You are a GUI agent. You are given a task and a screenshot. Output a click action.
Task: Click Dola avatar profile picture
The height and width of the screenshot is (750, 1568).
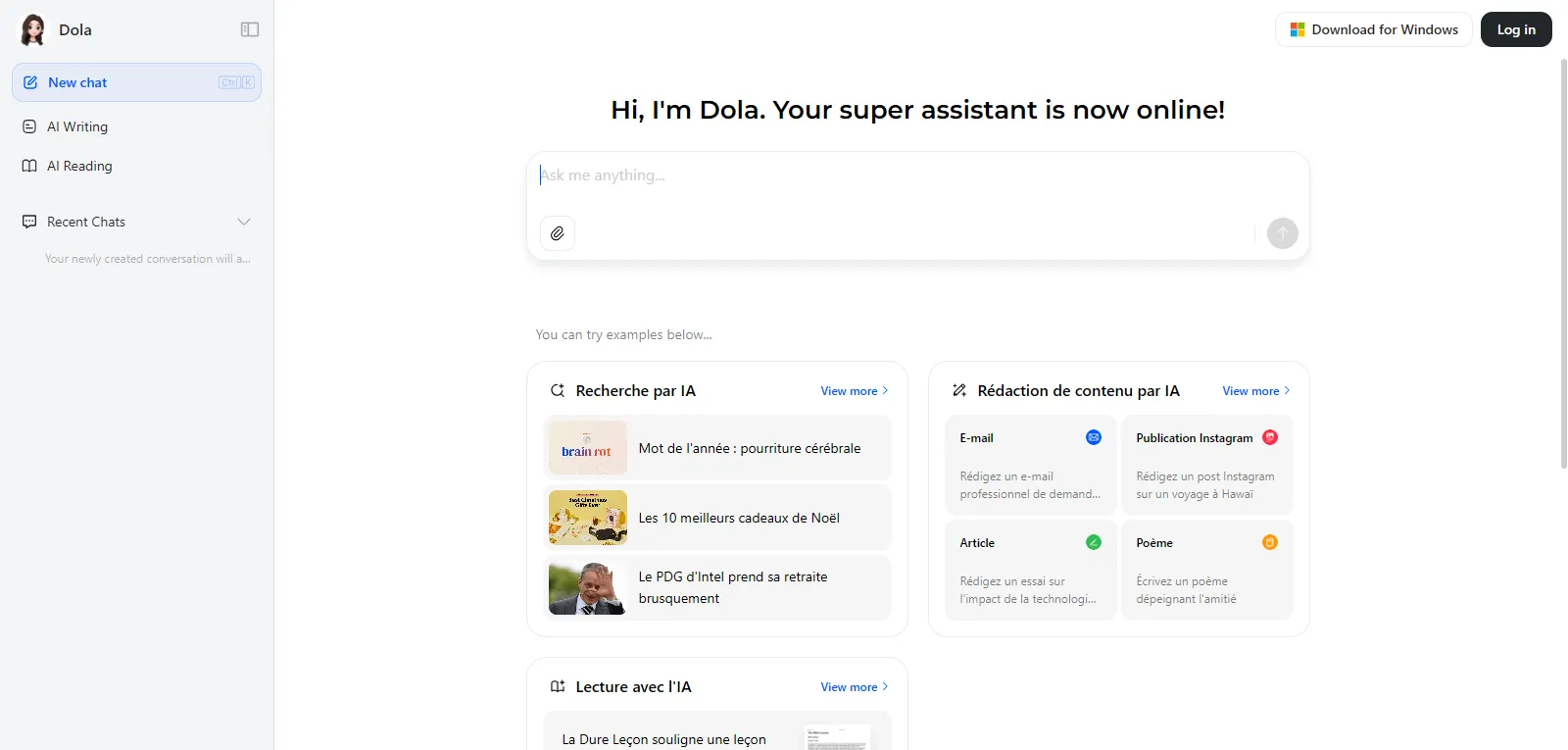[33, 29]
